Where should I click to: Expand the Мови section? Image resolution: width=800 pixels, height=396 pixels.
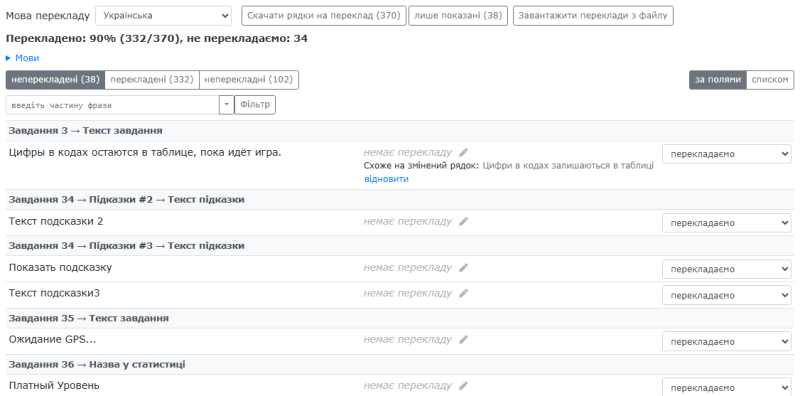[x=22, y=58]
